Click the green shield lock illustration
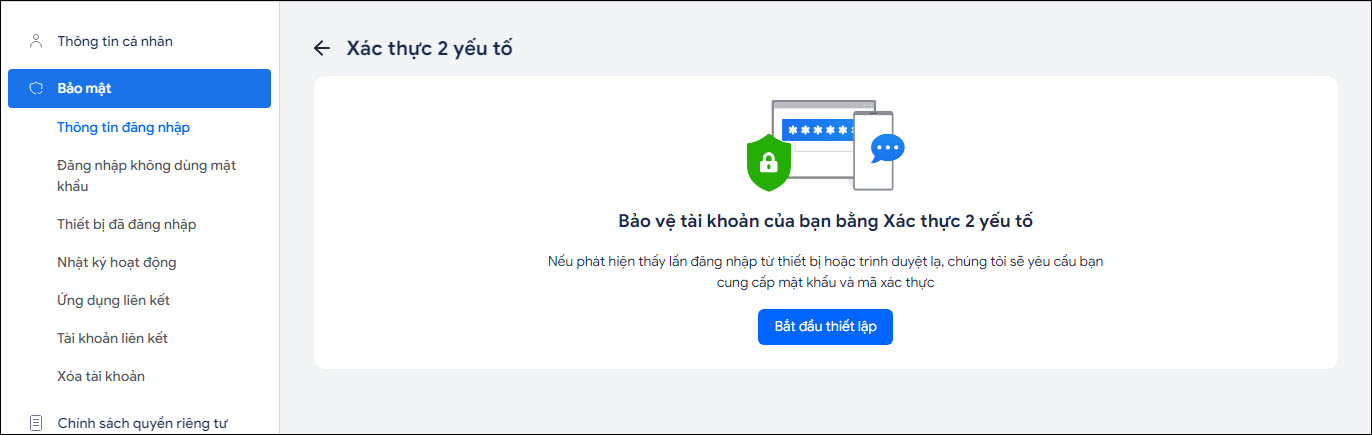Screen dimensions: 1372x435 (x=769, y=164)
